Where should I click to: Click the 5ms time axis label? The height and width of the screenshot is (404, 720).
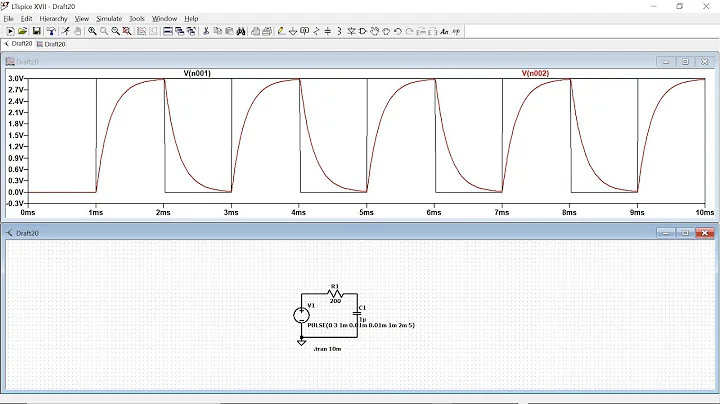pos(366,212)
